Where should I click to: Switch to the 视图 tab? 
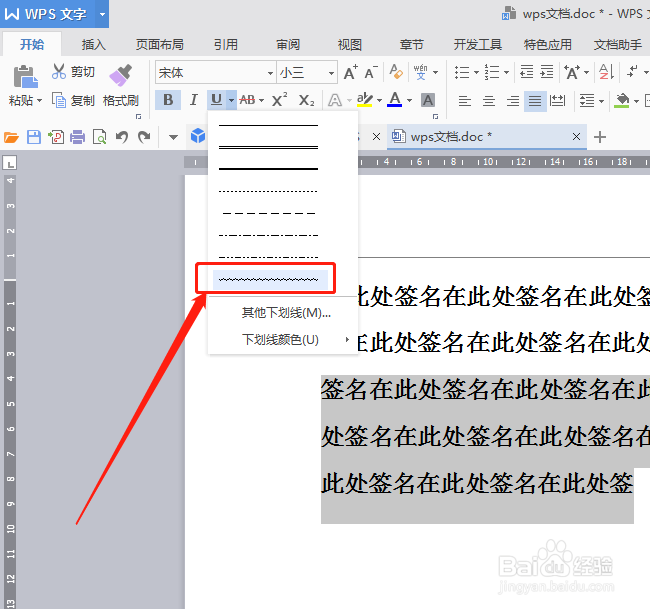click(349, 44)
